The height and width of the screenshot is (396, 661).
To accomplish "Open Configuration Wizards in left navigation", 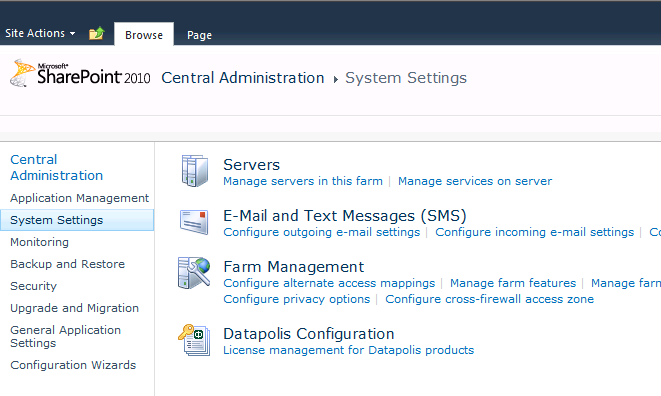I will [x=73, y=365].
